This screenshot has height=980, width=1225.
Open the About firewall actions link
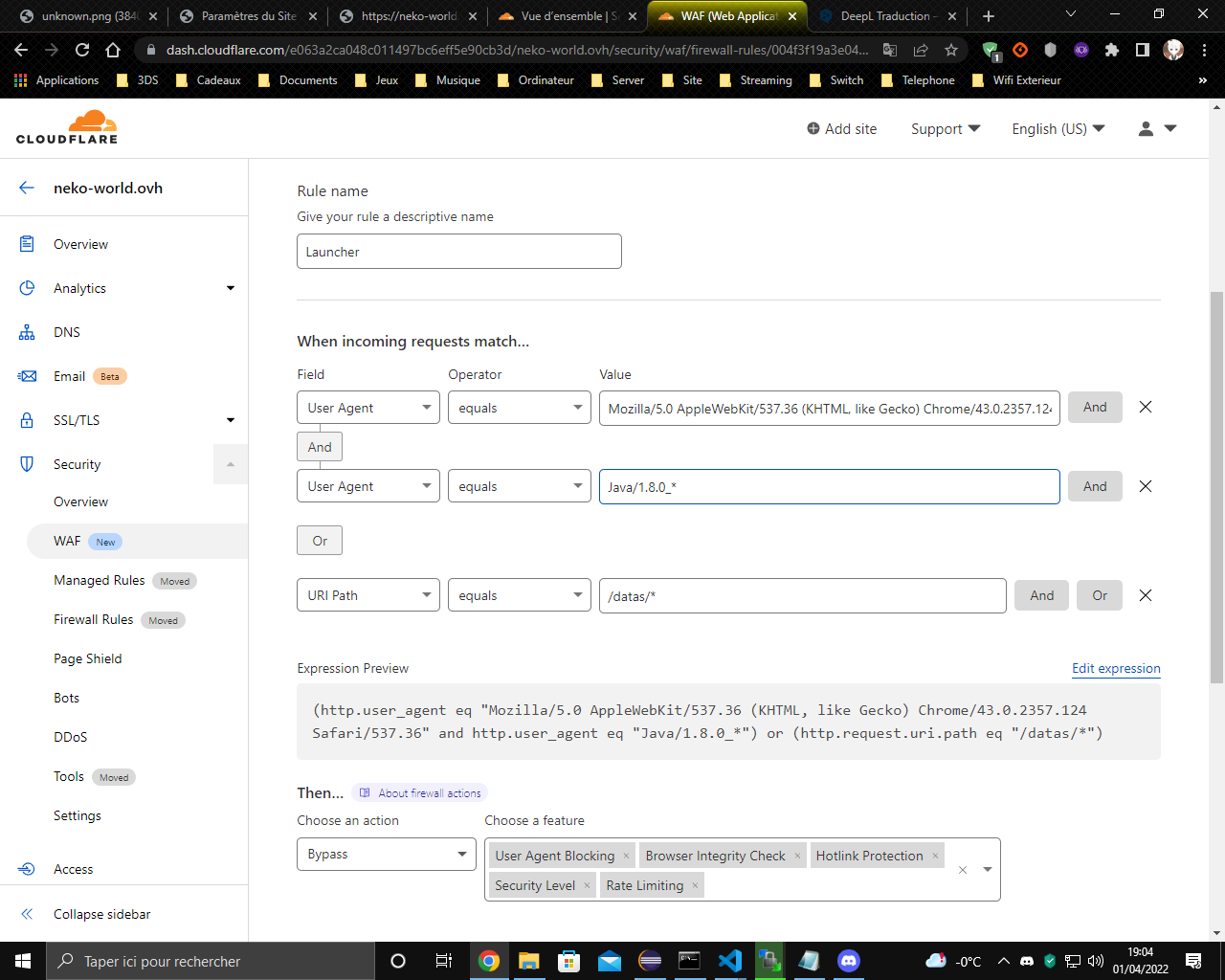pyautogui.click(x=420, y=792)
